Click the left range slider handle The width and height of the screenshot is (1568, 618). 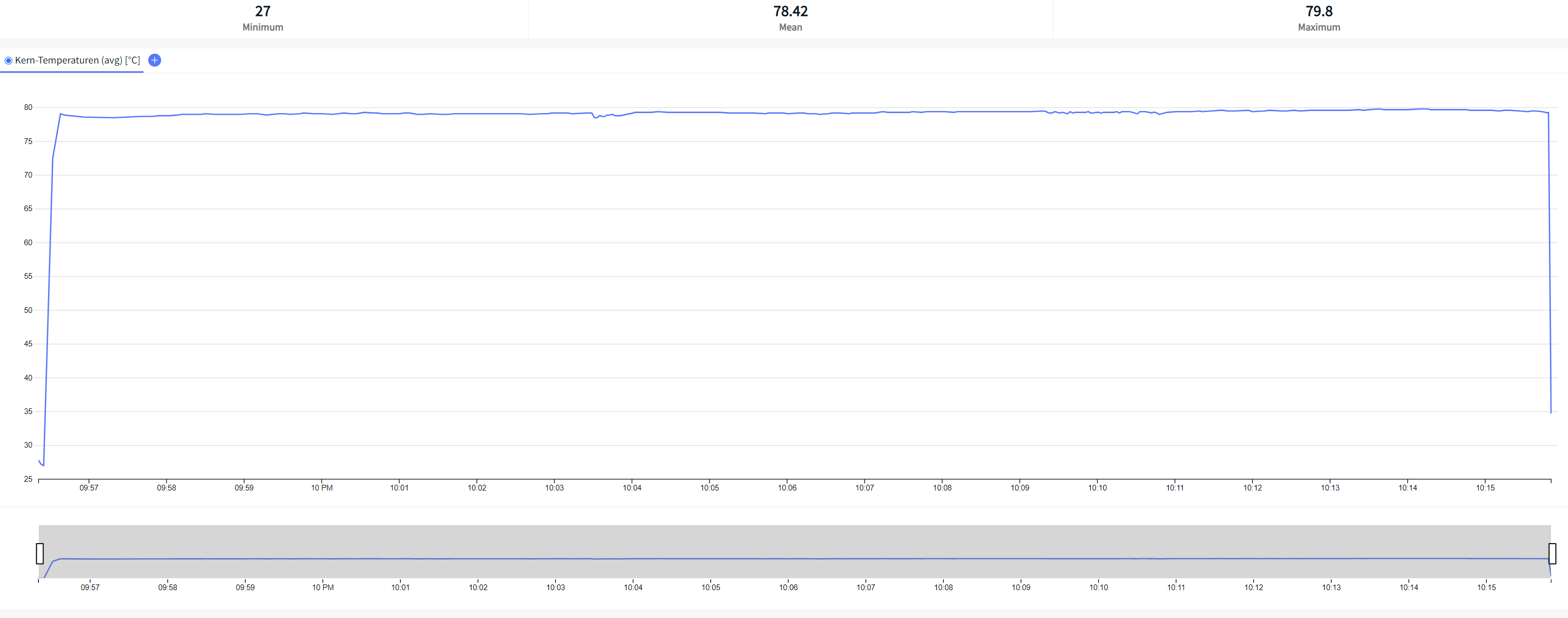(x=40, y=553)
